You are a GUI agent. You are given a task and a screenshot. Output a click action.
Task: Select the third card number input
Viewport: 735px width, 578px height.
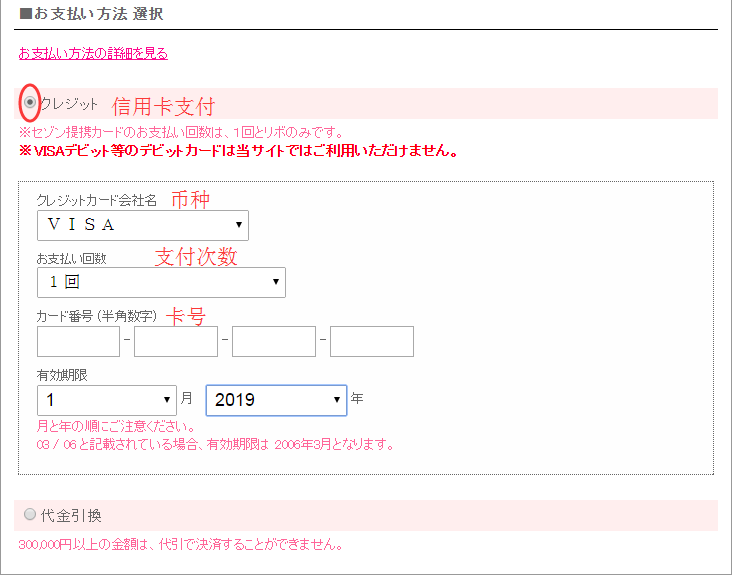point(274,342)
